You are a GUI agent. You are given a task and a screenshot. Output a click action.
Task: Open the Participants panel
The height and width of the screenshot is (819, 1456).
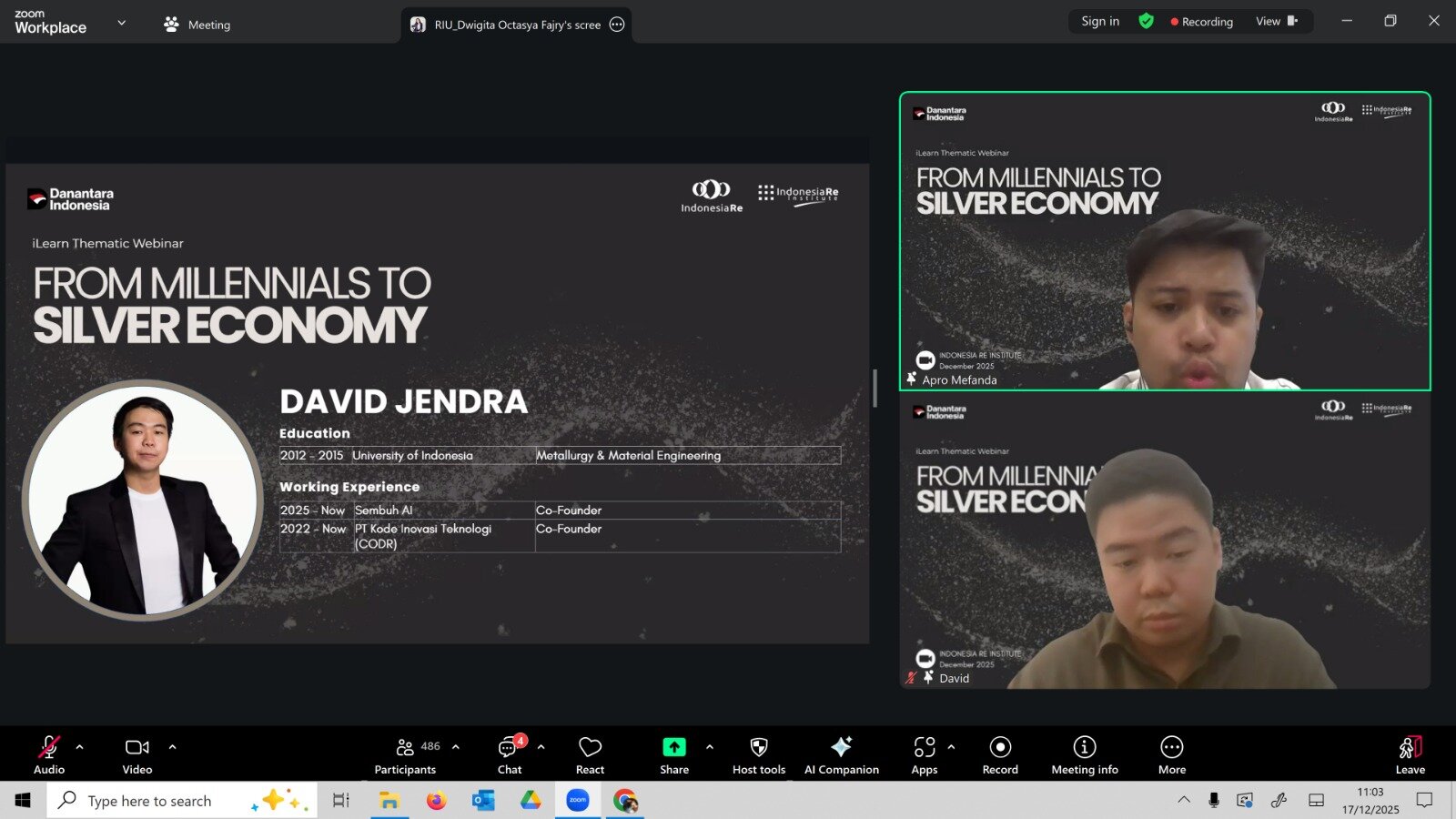point(405,755)
